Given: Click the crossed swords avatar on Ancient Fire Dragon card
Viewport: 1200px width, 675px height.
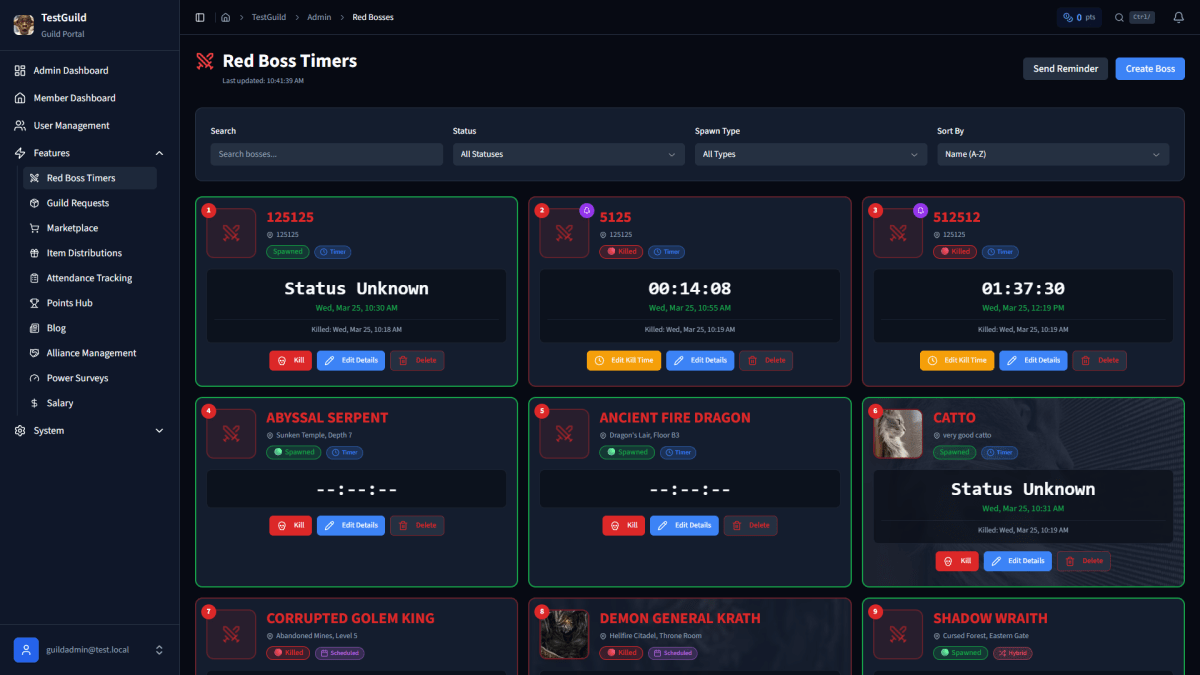Looking at the screenshot, I should (565, 434).
